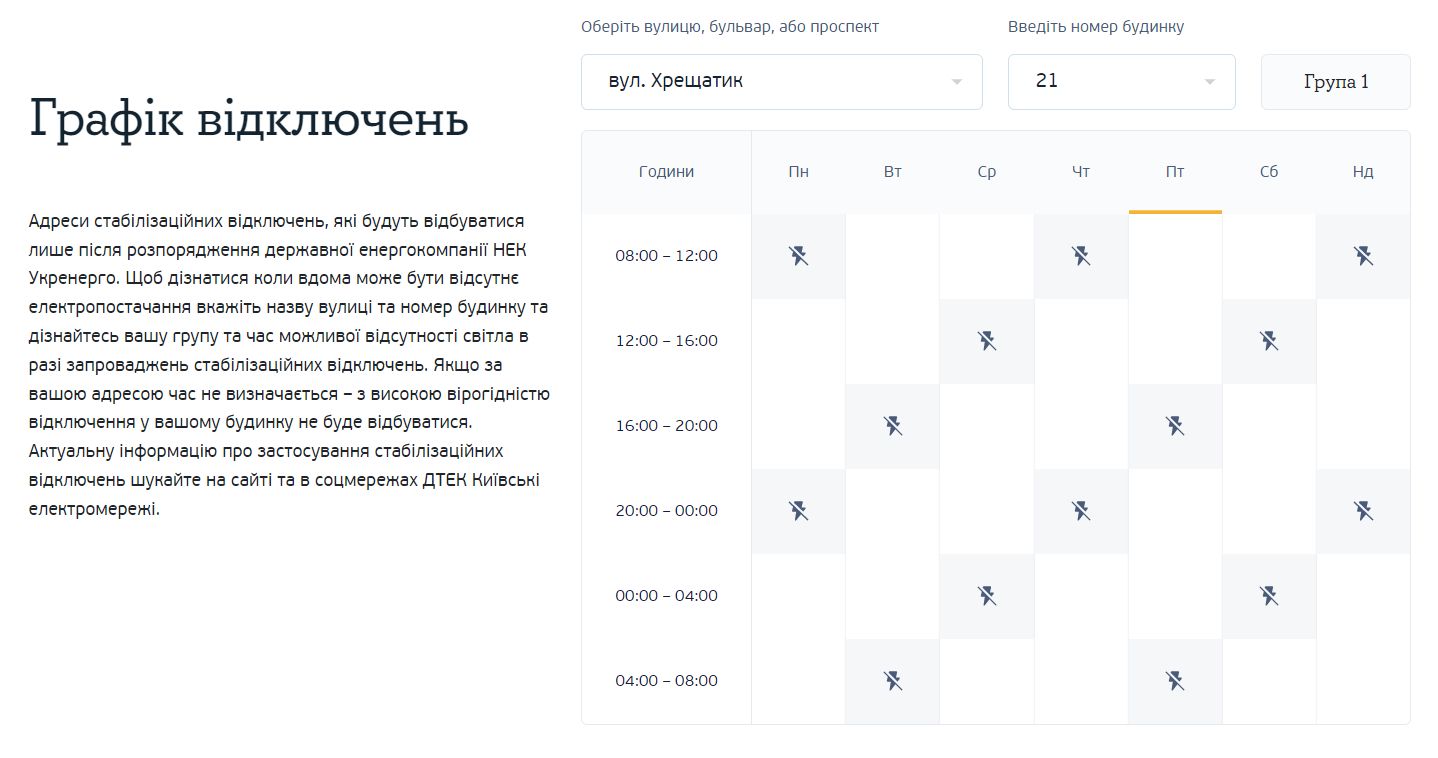The width and height of the screenshot is (1438, 758).
Task: Click the house number field with 21
Action: (x=1100, y=82)
